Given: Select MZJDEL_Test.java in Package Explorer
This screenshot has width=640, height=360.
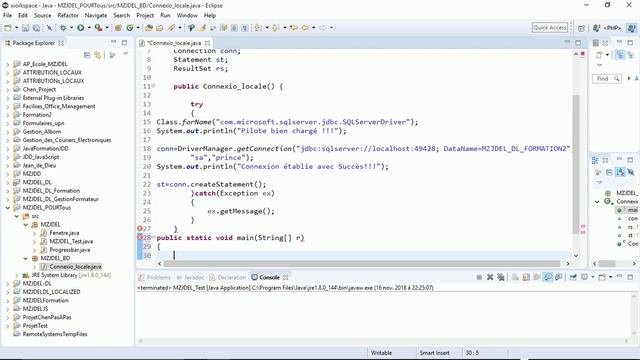Looking at the screenshot, I should [67, 242].
